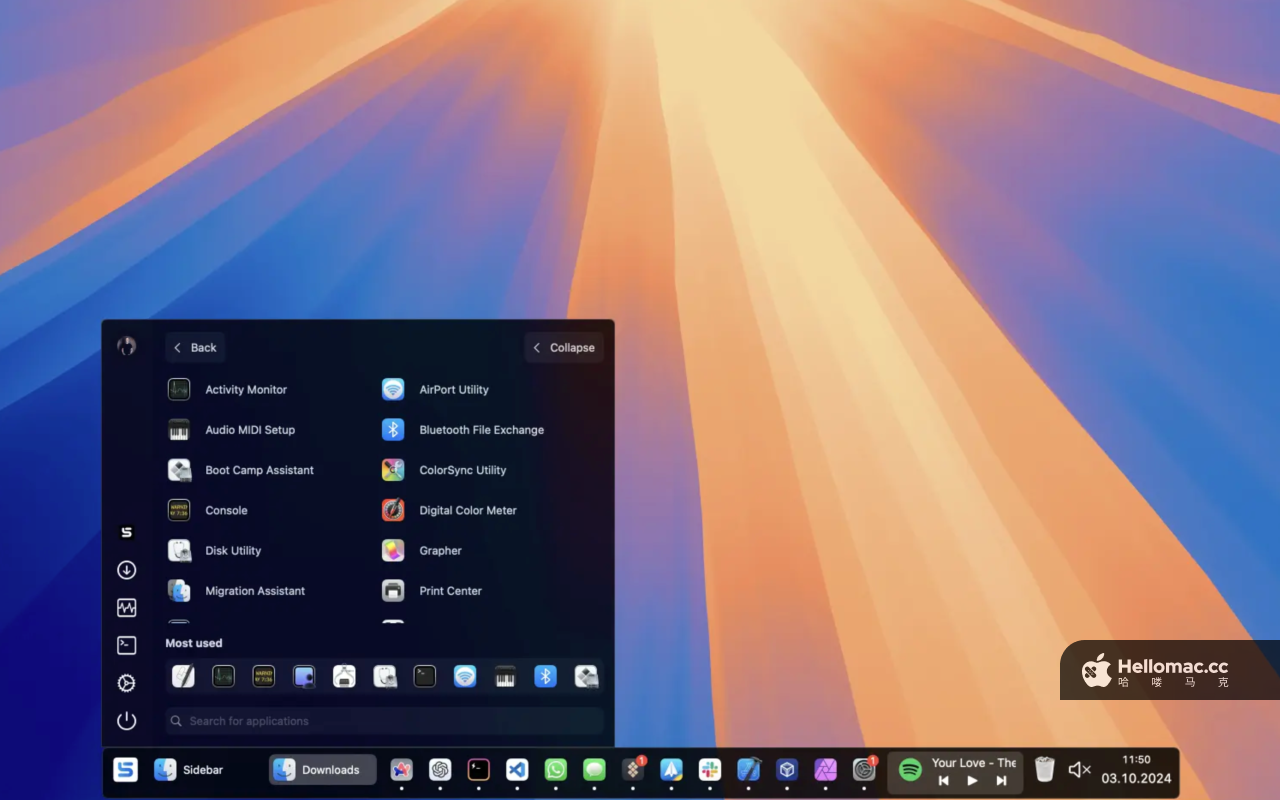The width and height of the screenshot is (1280, 800).
Task: Skip to previous track in Spotify widget
Action: pos(943,781)
